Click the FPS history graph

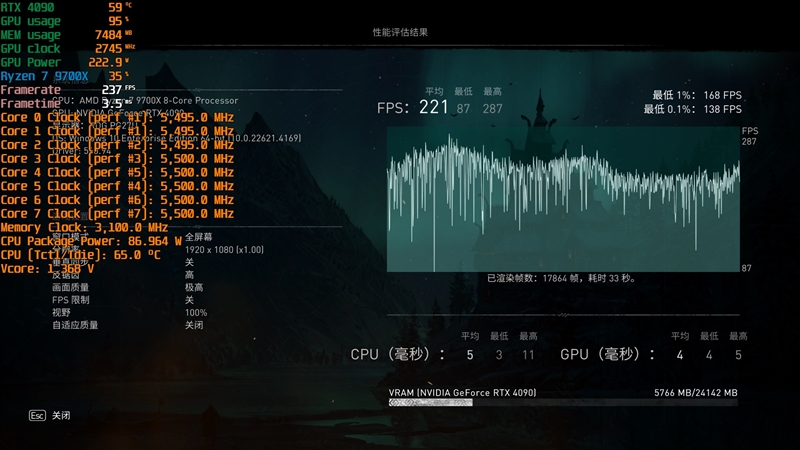563,199
